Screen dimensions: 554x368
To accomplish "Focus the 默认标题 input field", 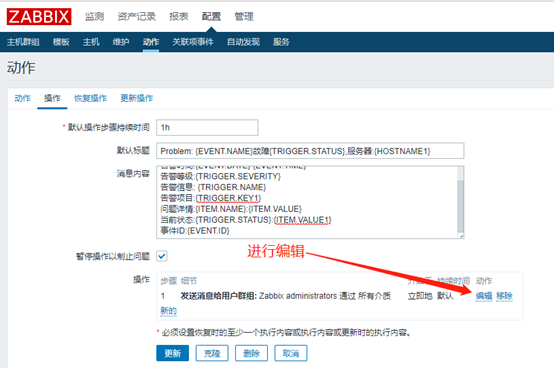I will (x=310, y=151).
